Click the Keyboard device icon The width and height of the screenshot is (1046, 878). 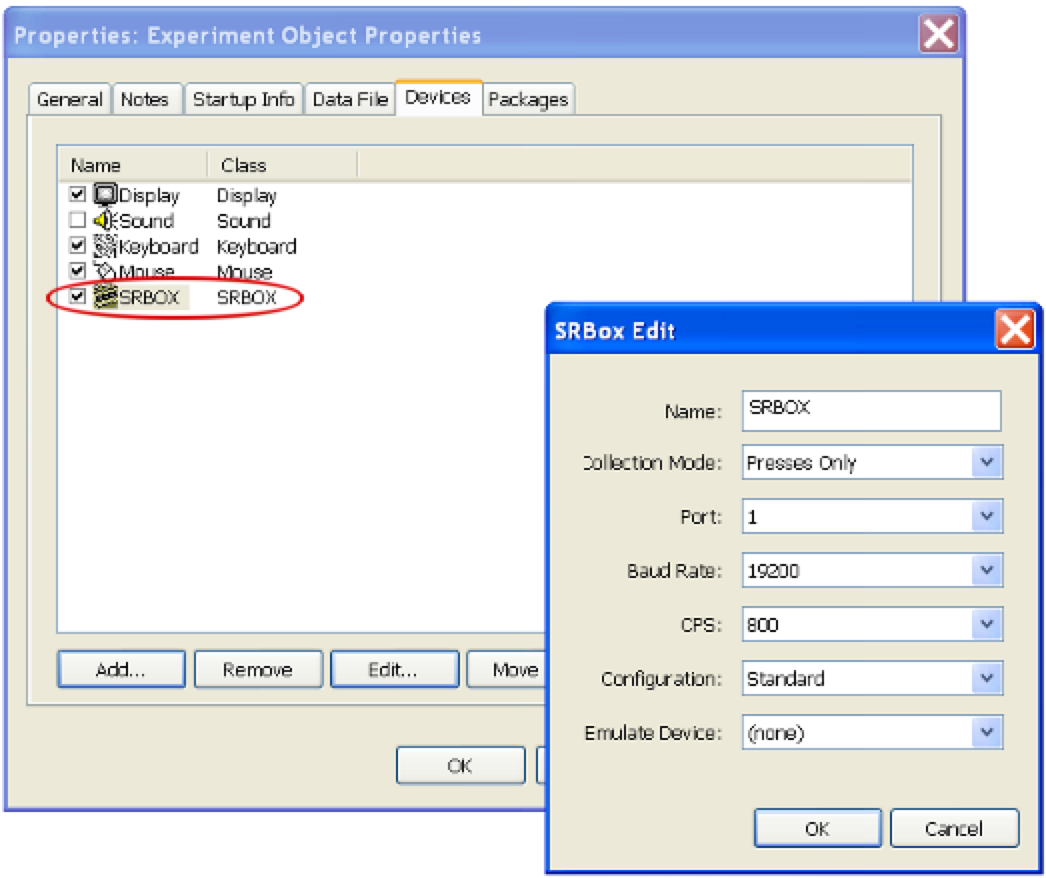point(105,246)
